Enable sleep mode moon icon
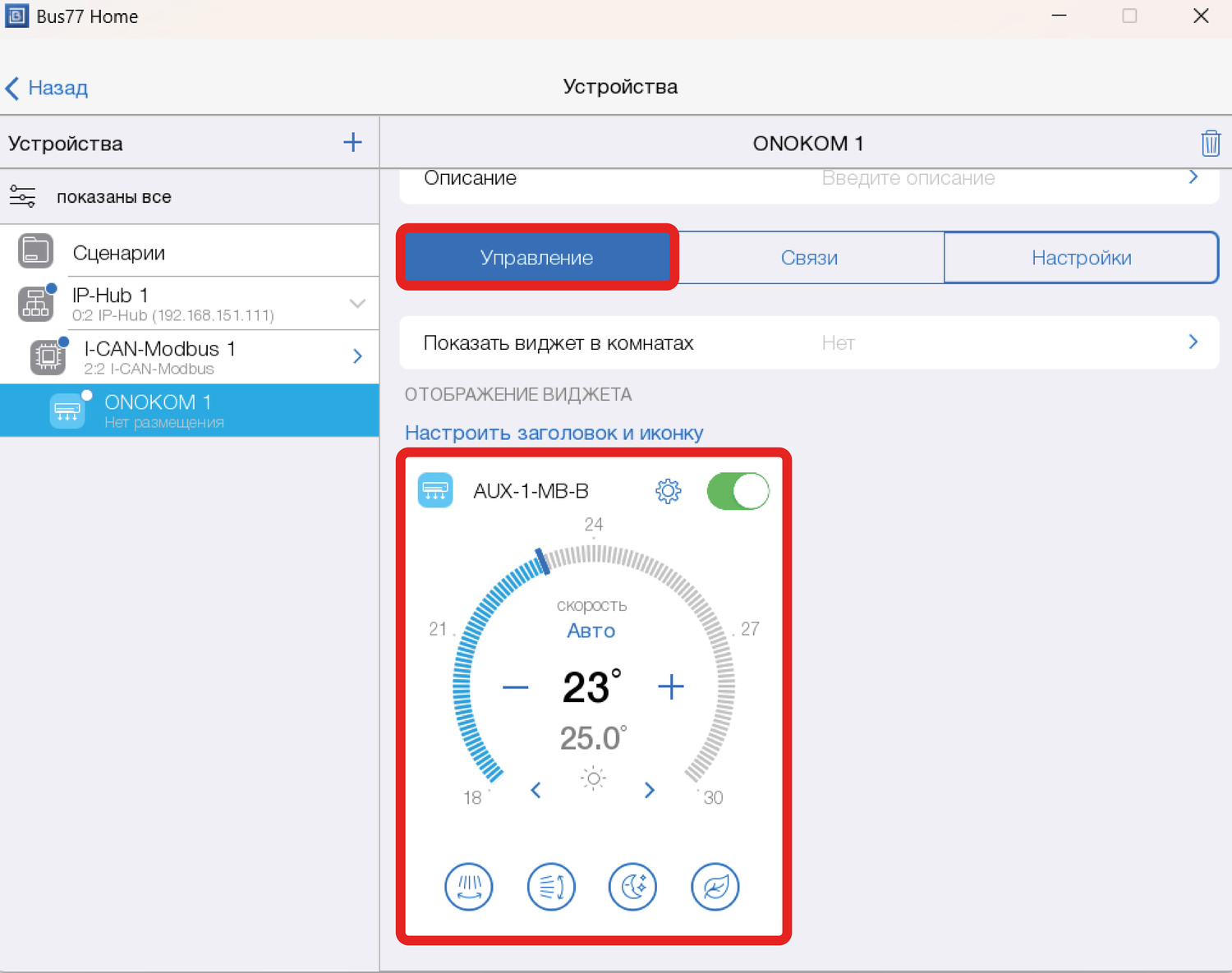 pos(632,887)
